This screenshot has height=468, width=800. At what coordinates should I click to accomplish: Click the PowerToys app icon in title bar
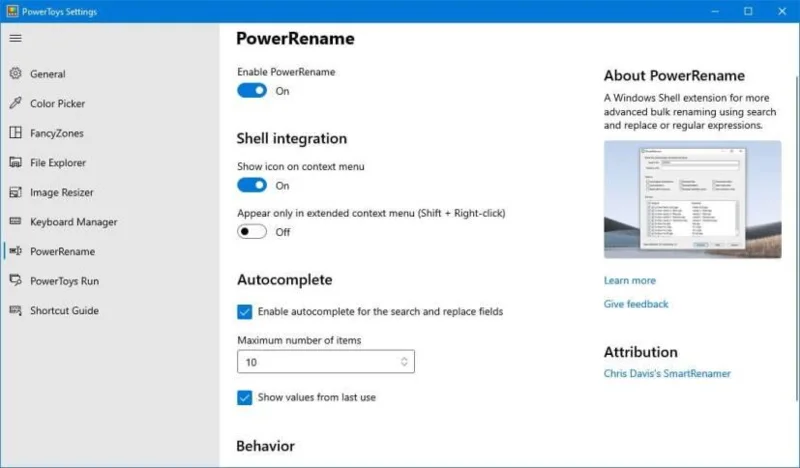point(12,11)
